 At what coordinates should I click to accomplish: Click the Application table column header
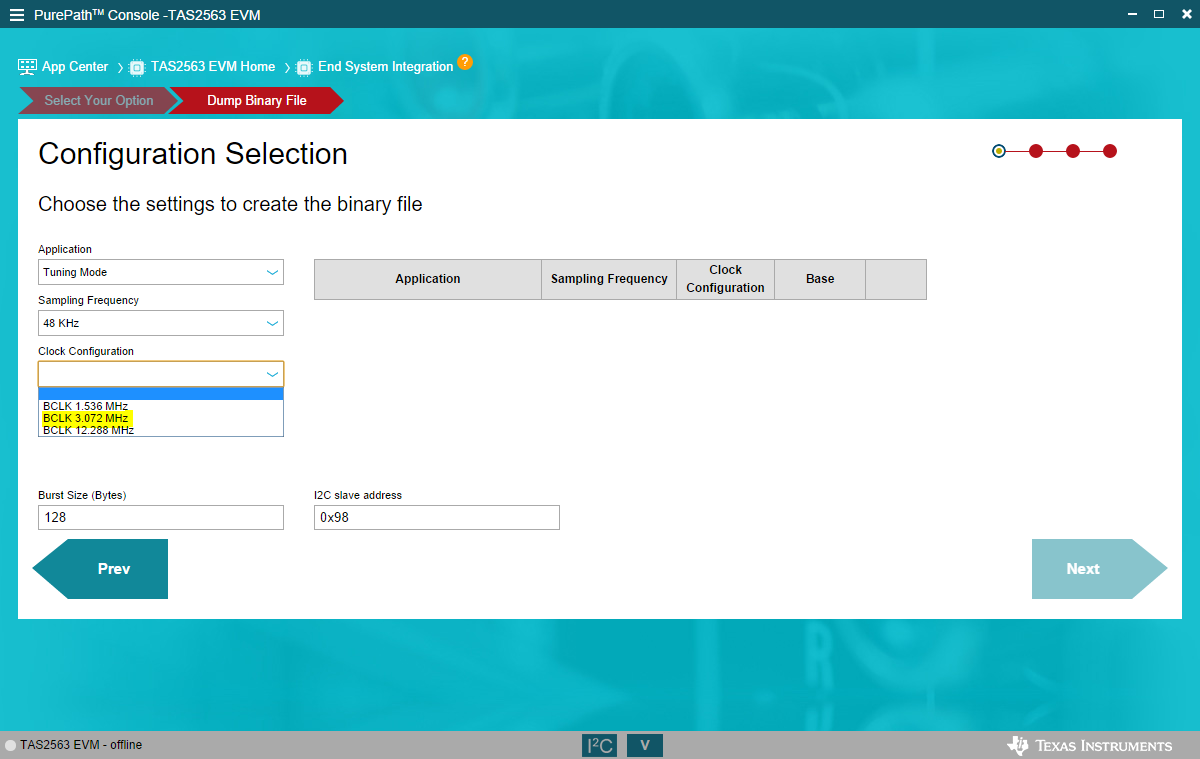coord(428,279)
